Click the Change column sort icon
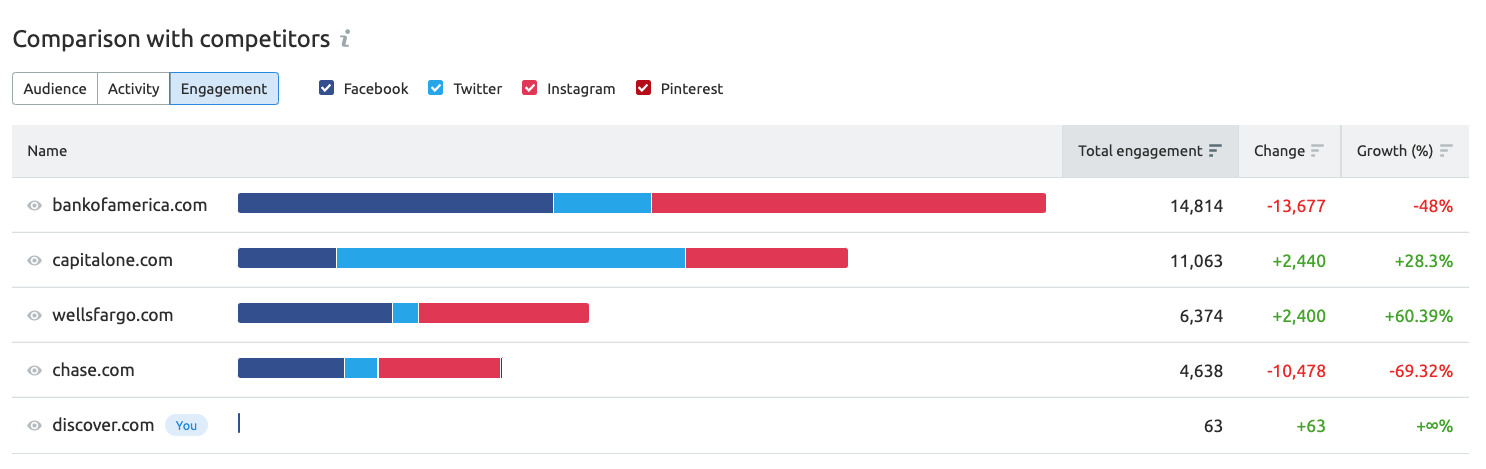 pos(1317,151)
